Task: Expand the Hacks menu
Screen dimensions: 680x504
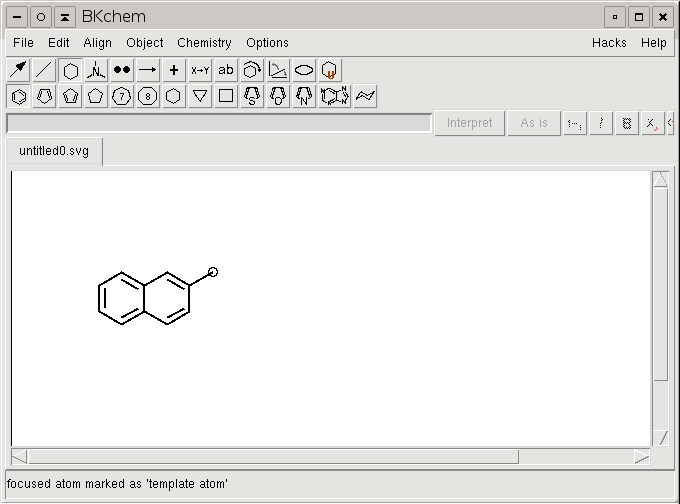Action: coord(609,43)
